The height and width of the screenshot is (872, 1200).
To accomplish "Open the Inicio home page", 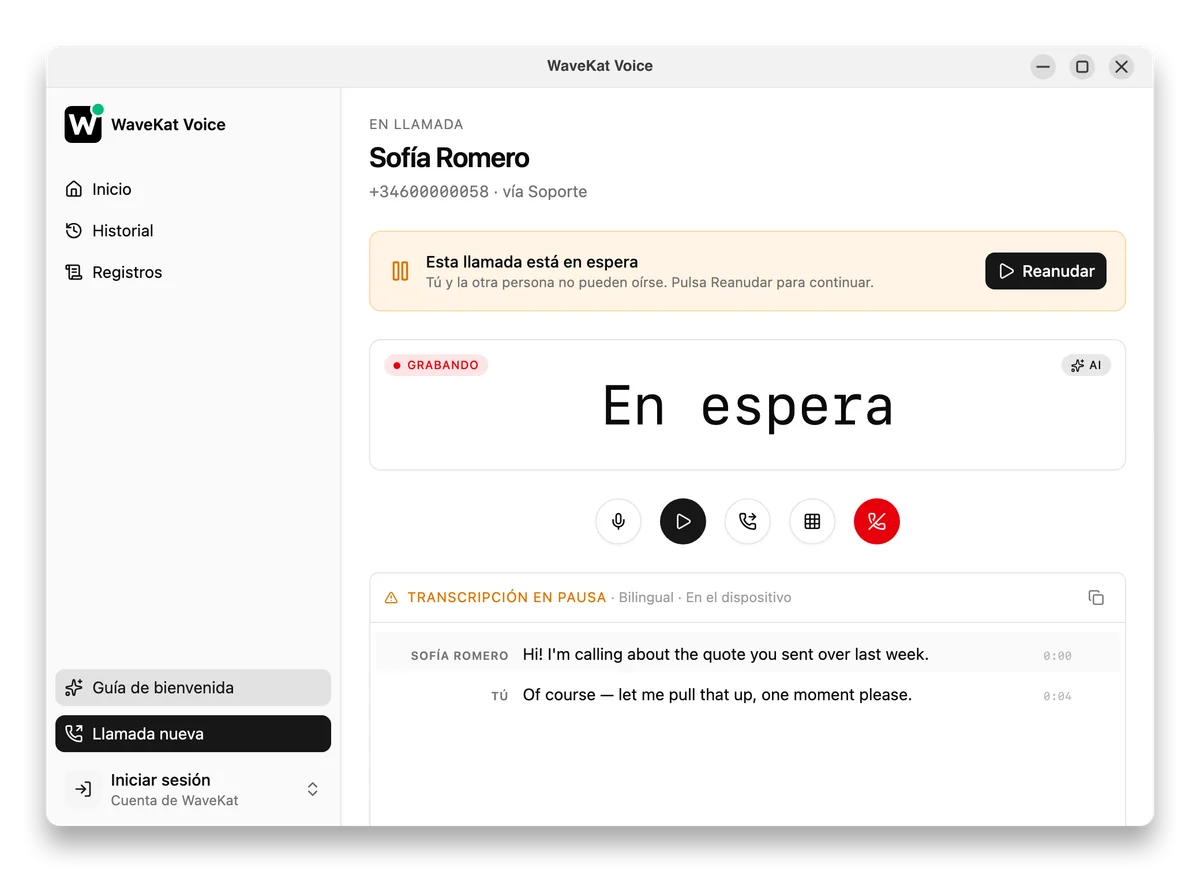I will tap(193, 189).
